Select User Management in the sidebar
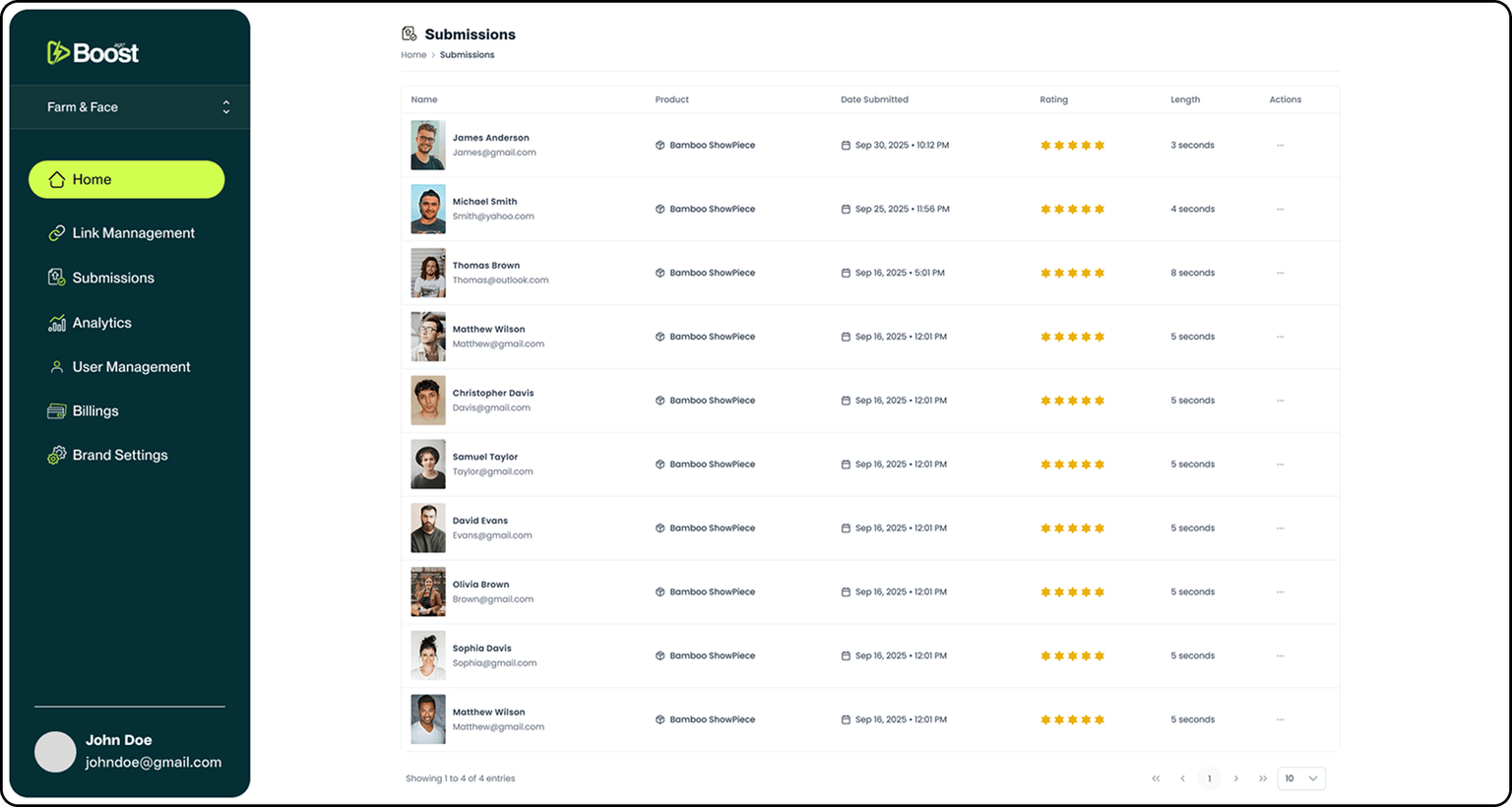Screen dimensions: 1512x807 point(130,367)
